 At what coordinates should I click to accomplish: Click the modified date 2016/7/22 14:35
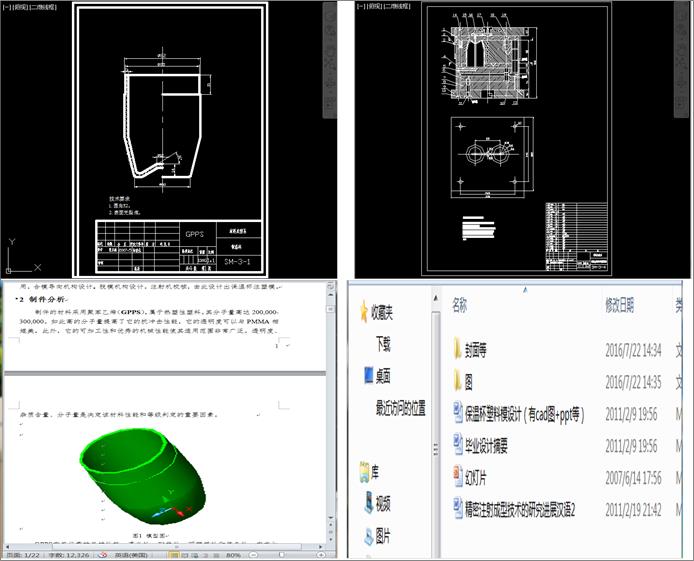pos(633,382)
